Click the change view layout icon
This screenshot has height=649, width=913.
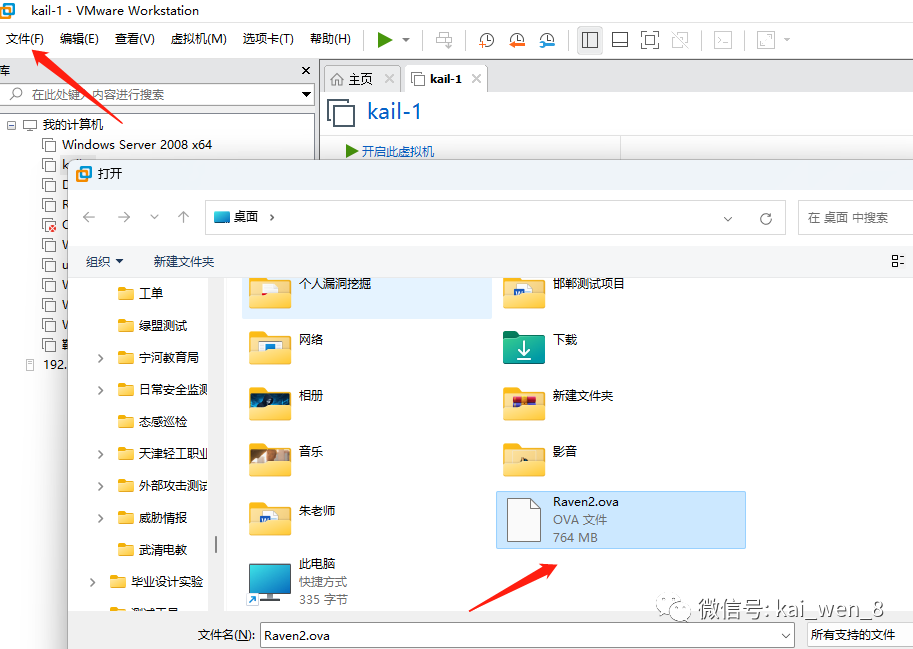tap(897, 261)
